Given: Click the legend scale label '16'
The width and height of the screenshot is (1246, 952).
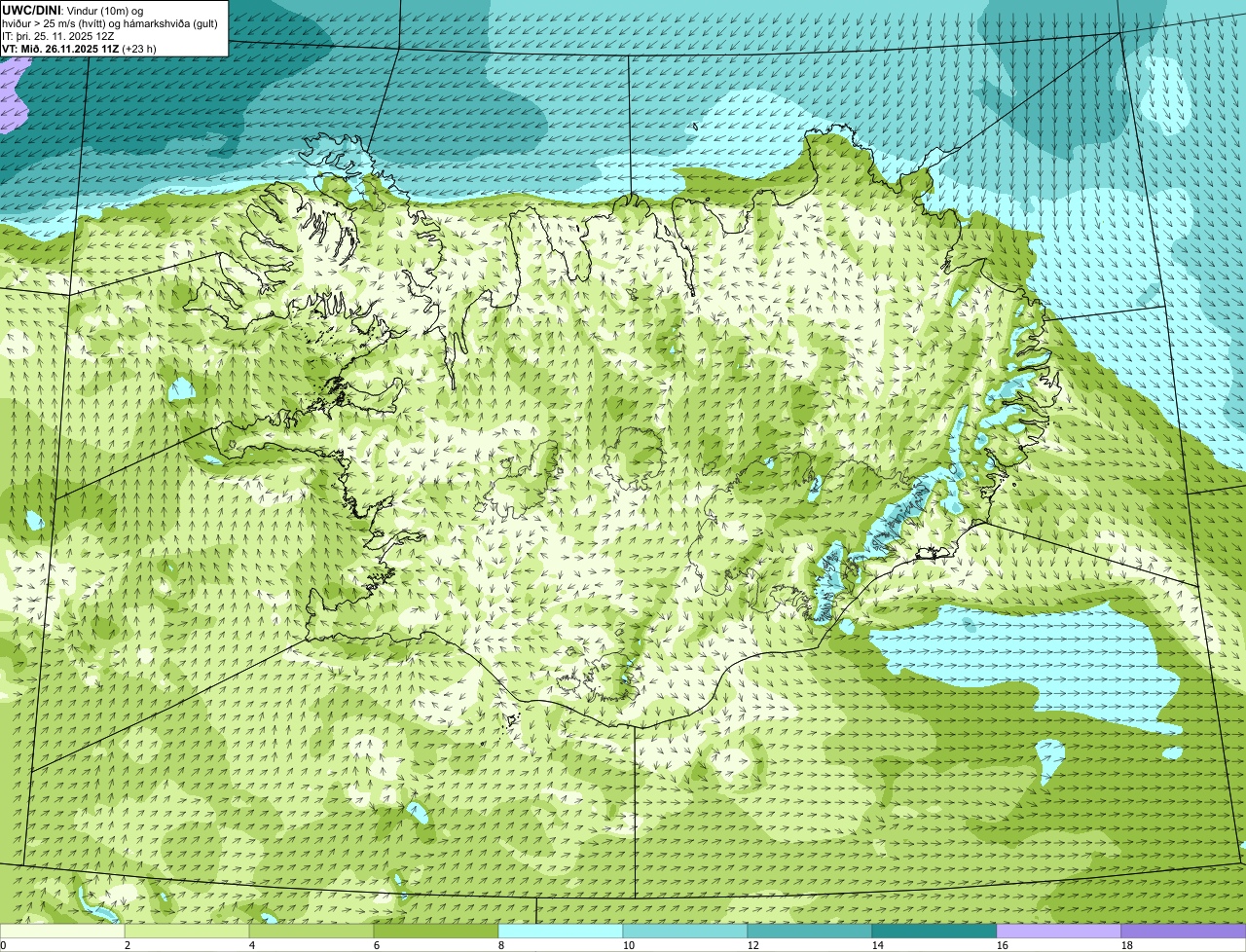Looking at the screenshot, I should pos(1003,945).
